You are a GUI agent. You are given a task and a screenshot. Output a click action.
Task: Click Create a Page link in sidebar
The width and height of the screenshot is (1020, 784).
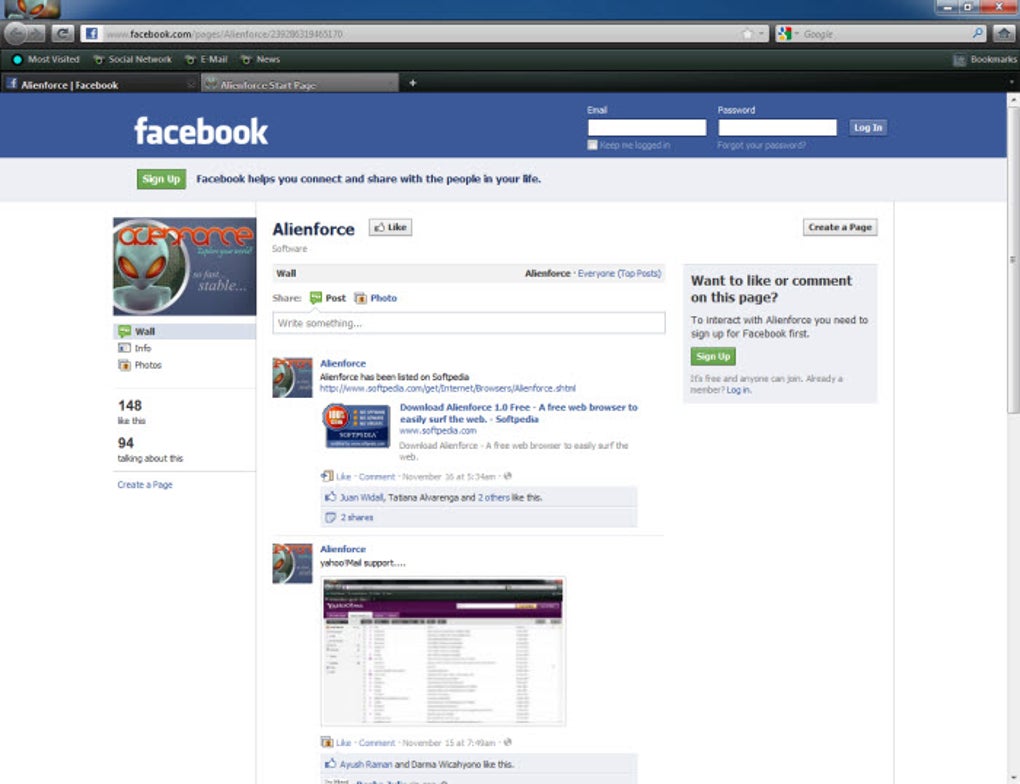point(145,485)
